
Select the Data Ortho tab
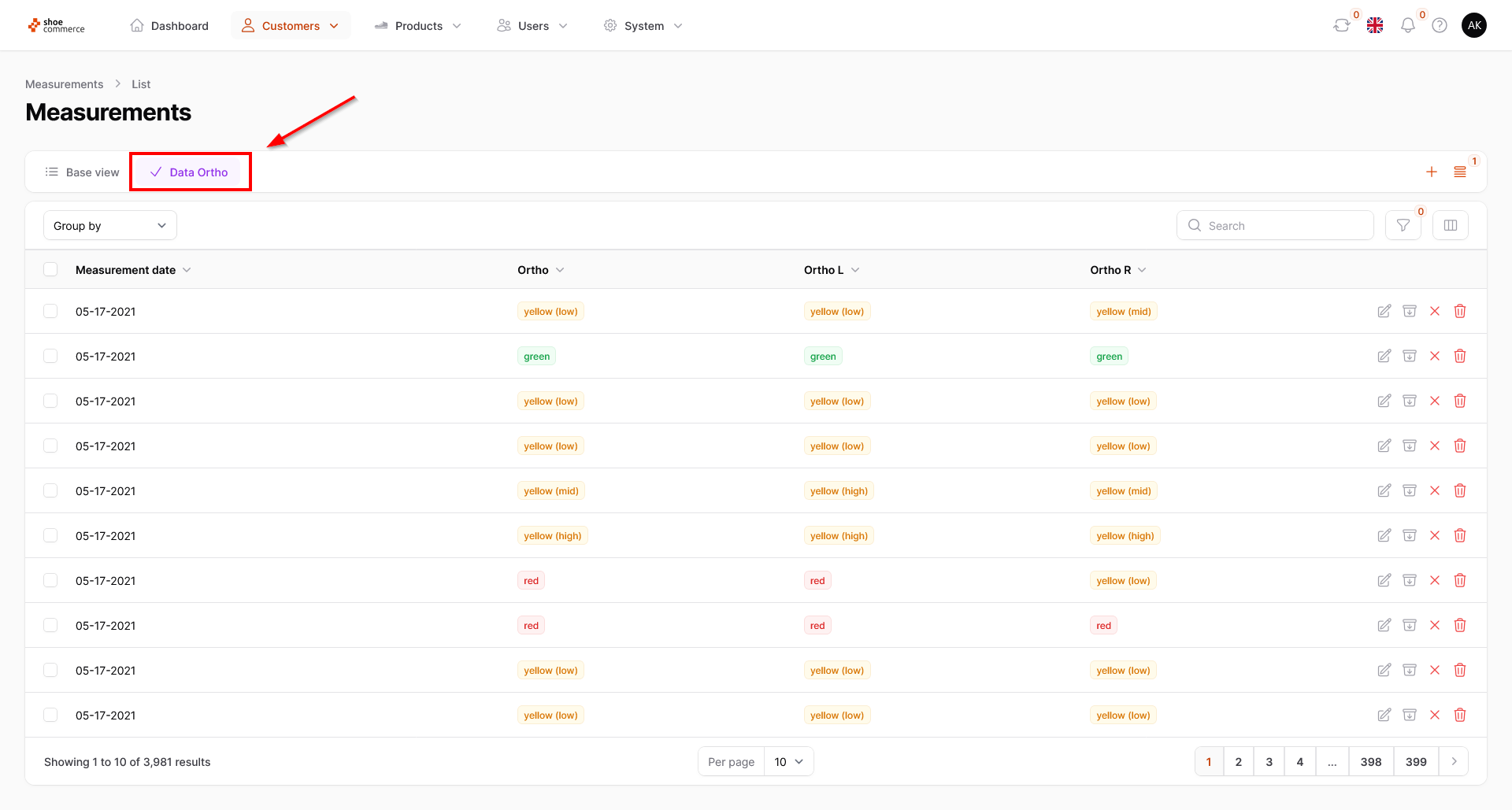(189, 172)
